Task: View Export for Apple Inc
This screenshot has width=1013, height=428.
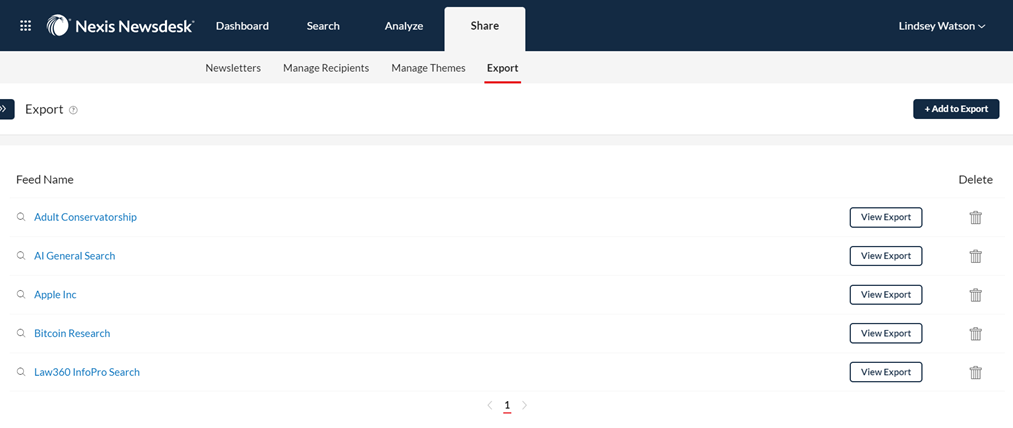Action: click(x=886, y=295)
